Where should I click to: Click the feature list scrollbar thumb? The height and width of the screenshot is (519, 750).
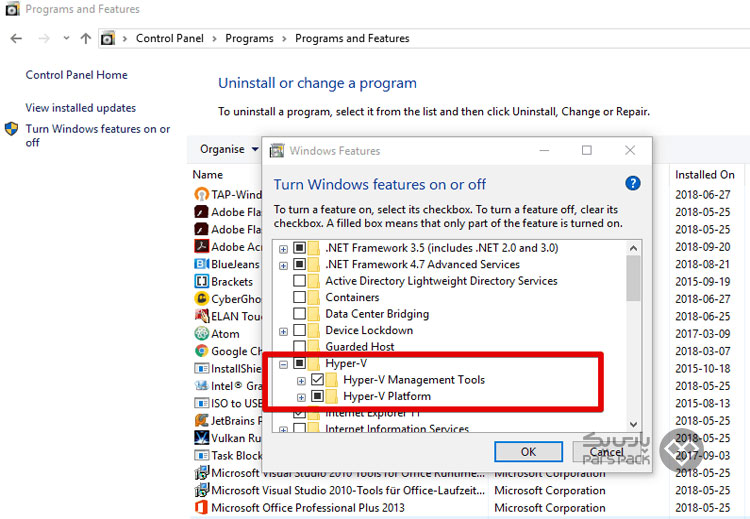(x=633, y=278)
